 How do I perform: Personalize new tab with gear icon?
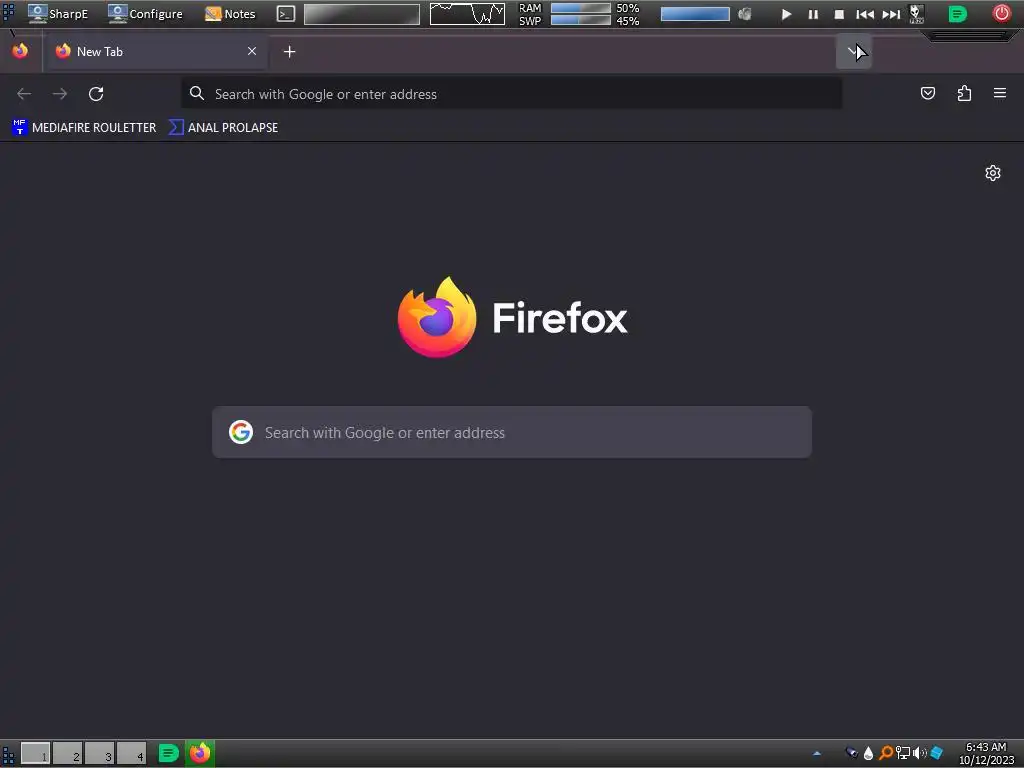click(x=993, y=173)
